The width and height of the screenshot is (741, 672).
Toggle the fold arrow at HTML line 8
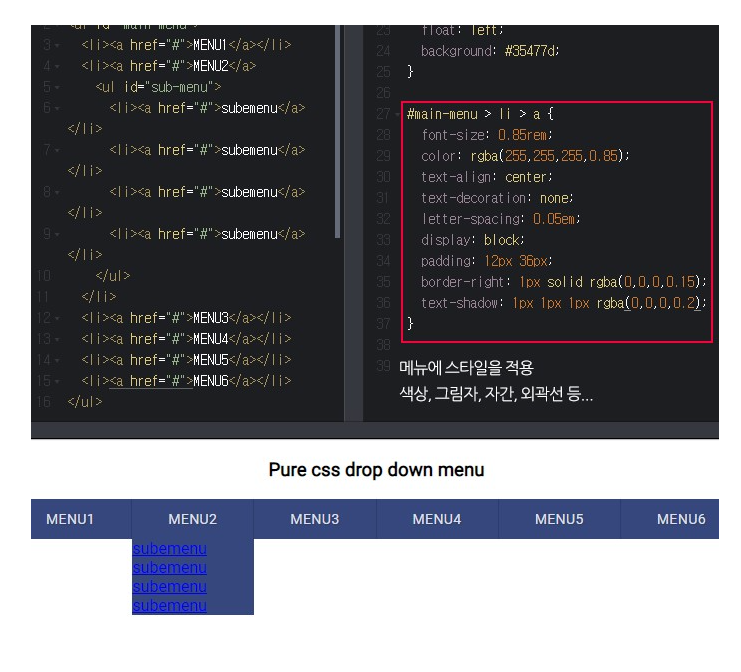click(57, 193)
